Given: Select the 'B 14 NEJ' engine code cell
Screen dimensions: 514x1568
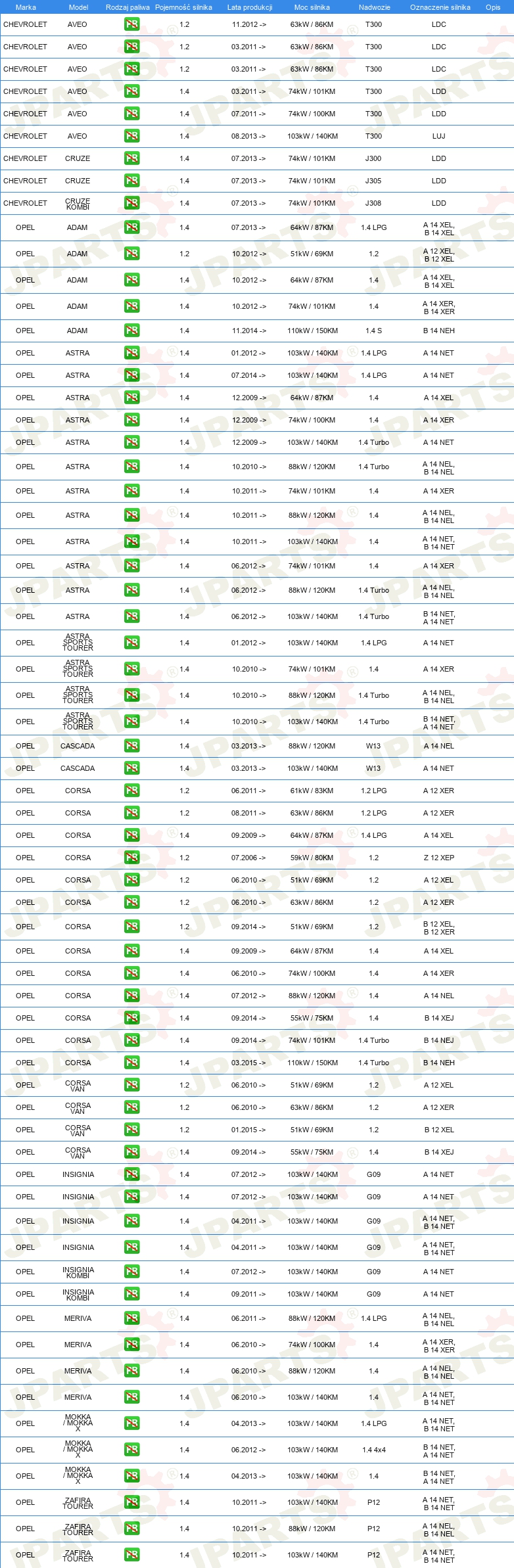Looking at the screenshot, I should pyautogui.click(x=439, y=1040).
